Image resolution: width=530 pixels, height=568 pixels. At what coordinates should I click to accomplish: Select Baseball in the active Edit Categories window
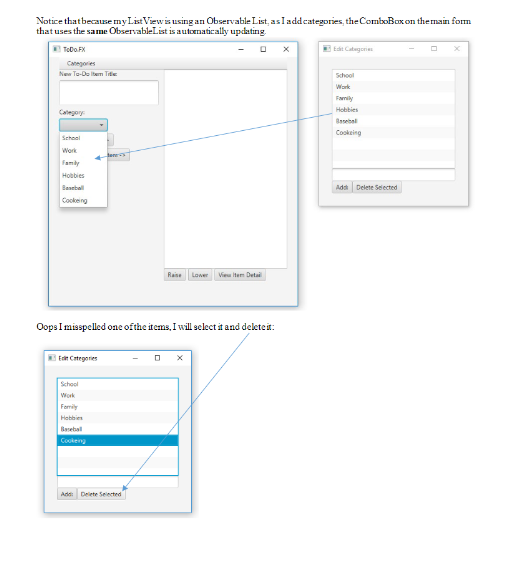coord(118,429)
